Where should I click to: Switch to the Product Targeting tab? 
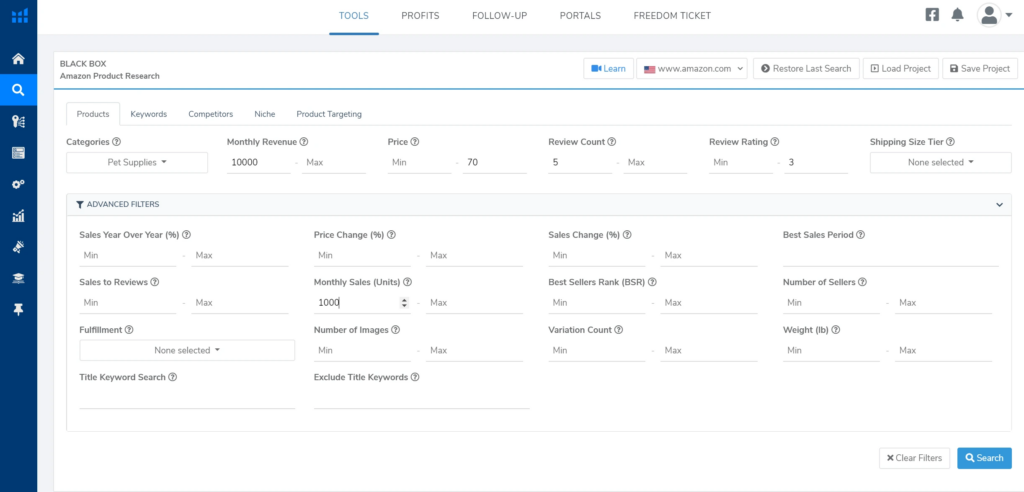point(329,114)
